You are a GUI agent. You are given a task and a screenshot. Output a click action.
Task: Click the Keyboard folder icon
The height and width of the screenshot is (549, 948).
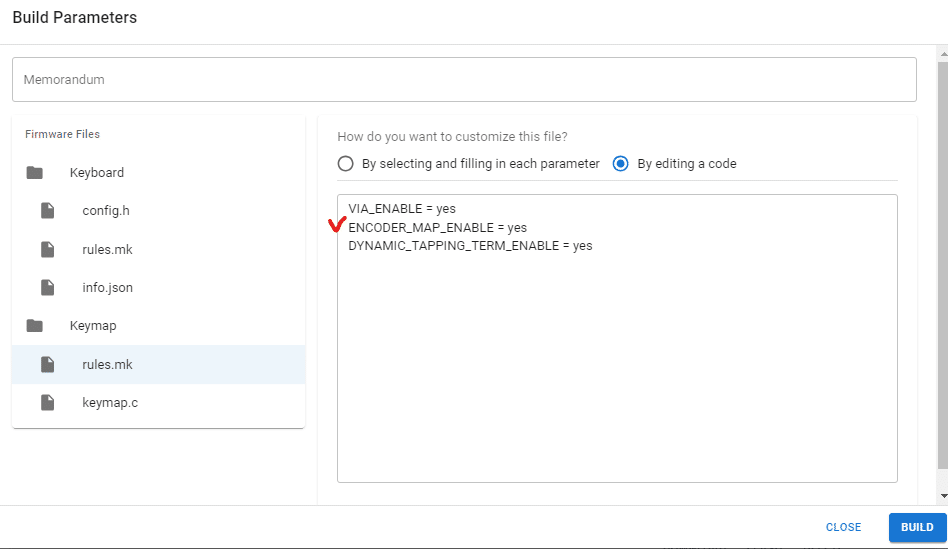34,173
